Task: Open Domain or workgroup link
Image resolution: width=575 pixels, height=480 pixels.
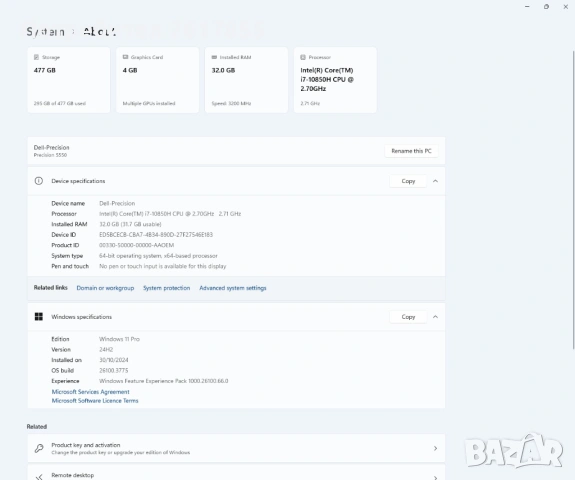Action: point(105,288)
